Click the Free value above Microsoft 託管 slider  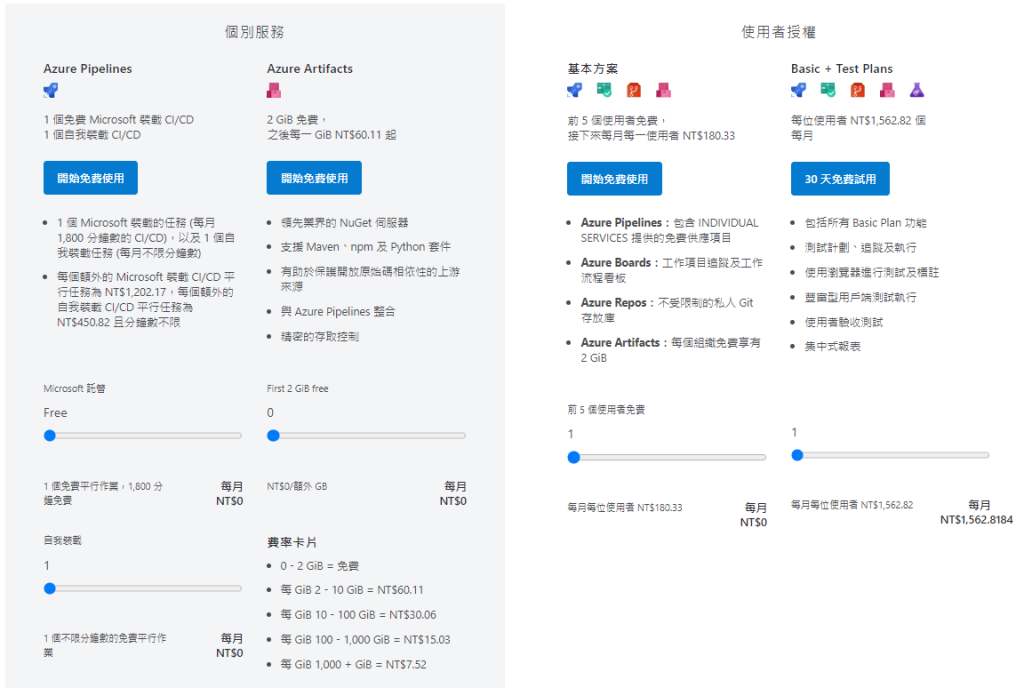56,413
